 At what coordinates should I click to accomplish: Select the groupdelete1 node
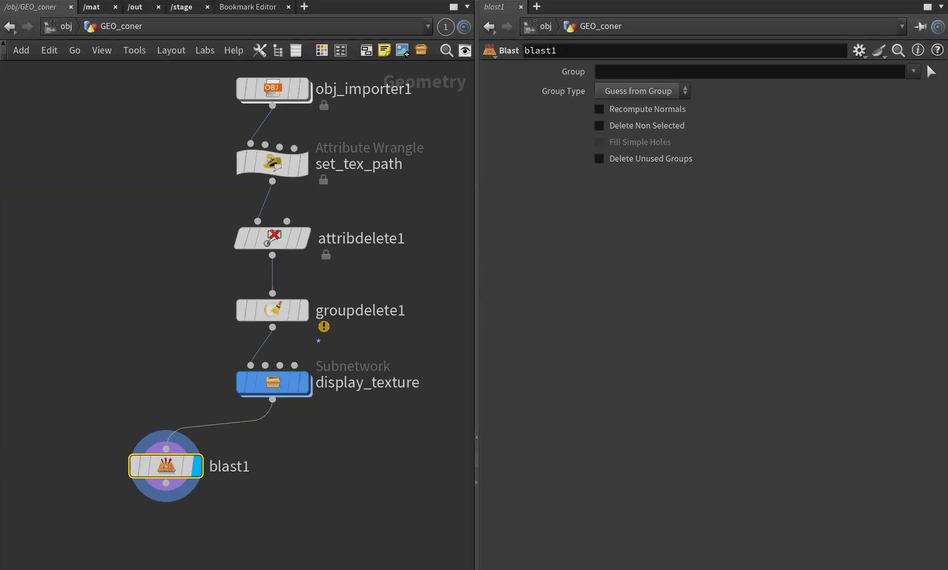pyautogui.click(x=272, y=310)
